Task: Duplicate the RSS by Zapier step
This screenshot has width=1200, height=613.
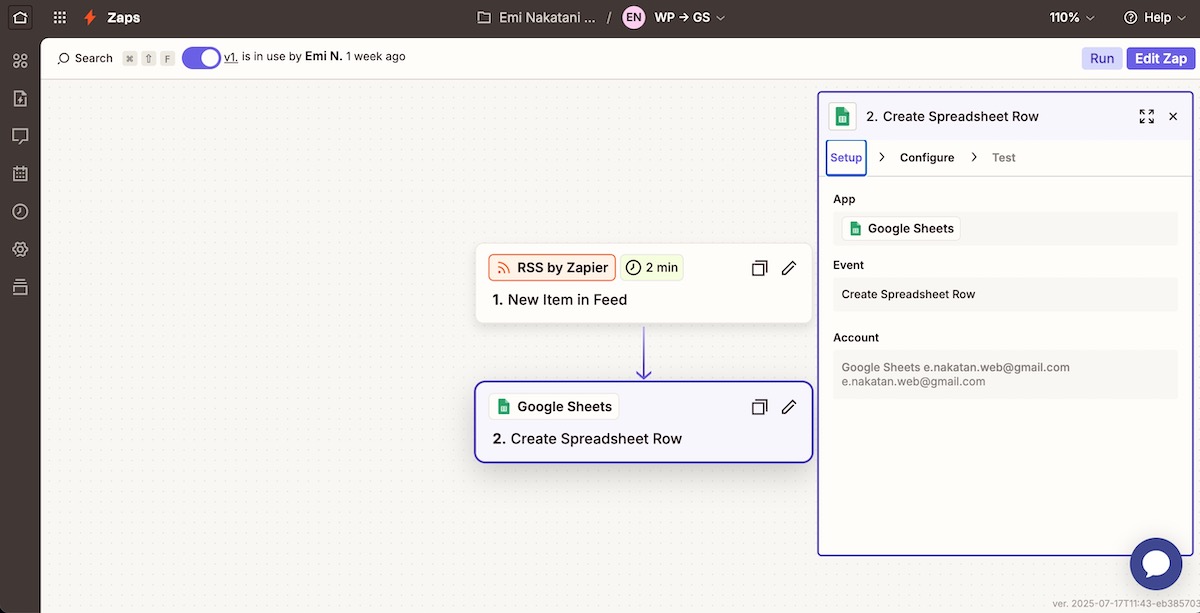Action: point(759,268)
